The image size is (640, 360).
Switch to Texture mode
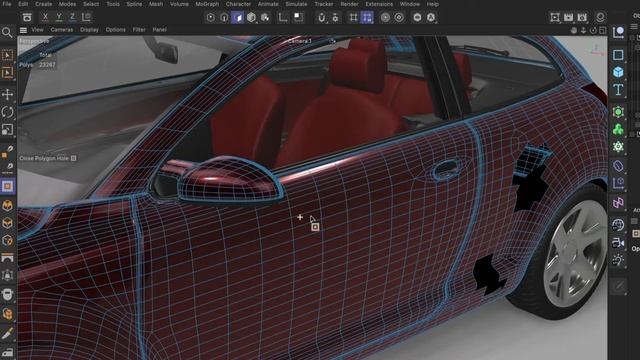265,18
